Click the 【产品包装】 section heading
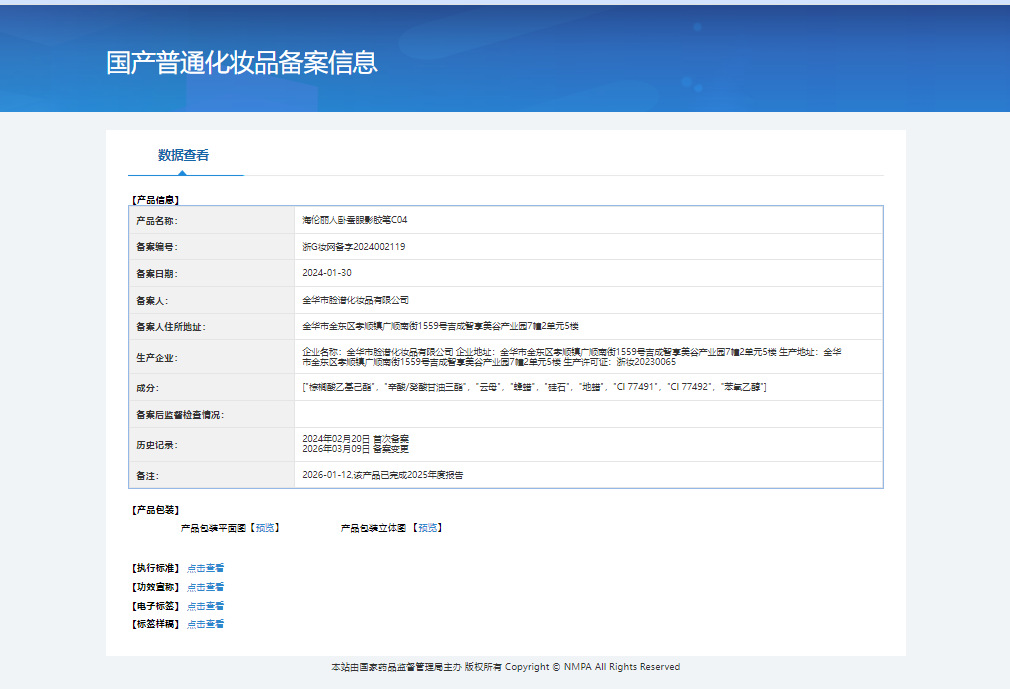 point(155,510)
